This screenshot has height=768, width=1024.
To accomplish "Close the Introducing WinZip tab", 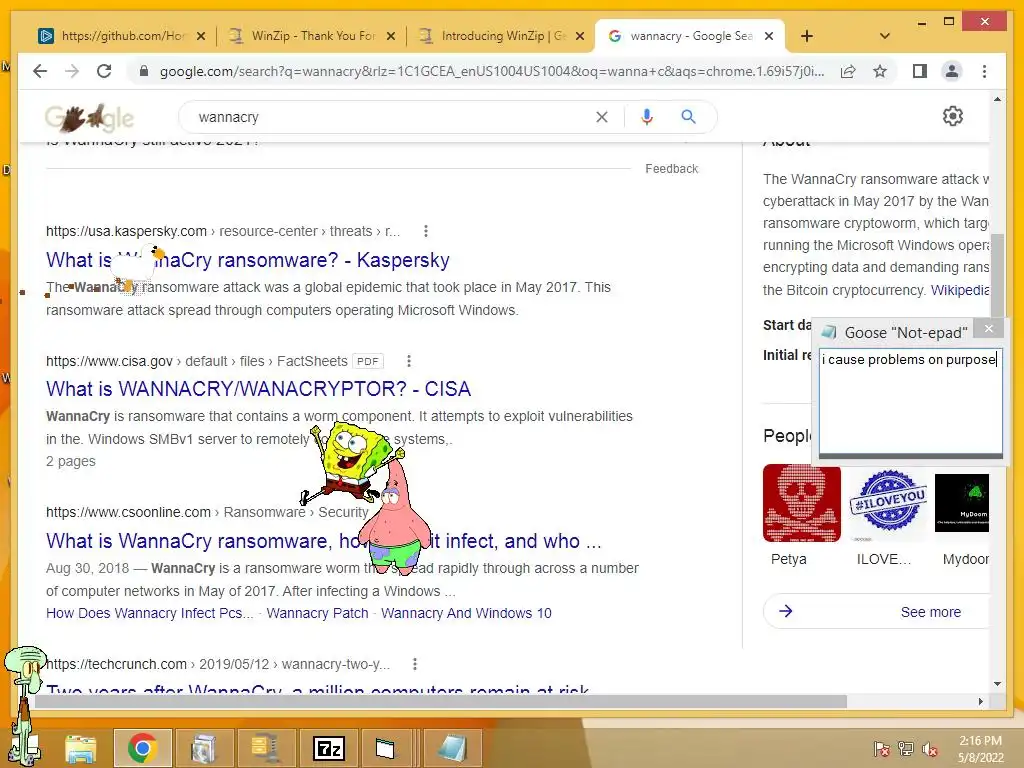I will [580, 36].
